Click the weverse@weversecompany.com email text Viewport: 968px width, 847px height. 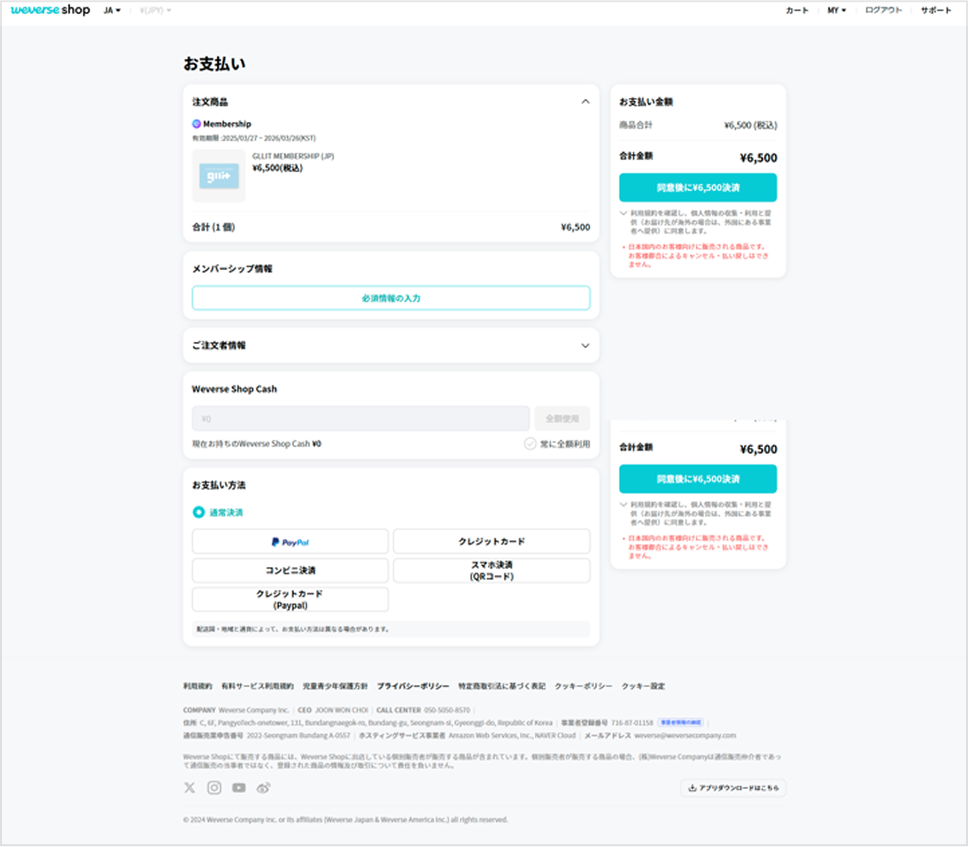click(685, 735)
